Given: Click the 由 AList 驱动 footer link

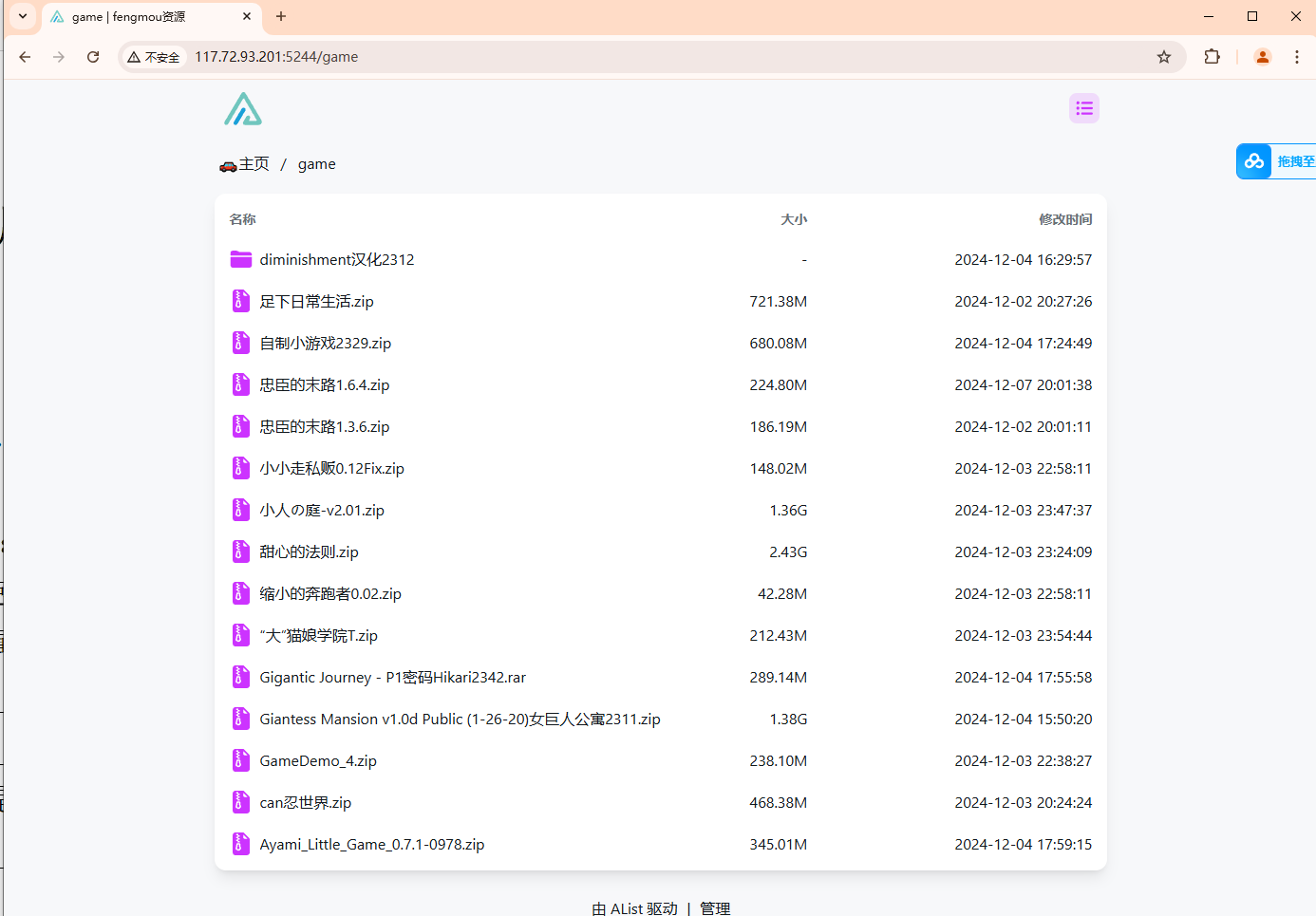Looking at the screenshot, I should tap(635, 908).
